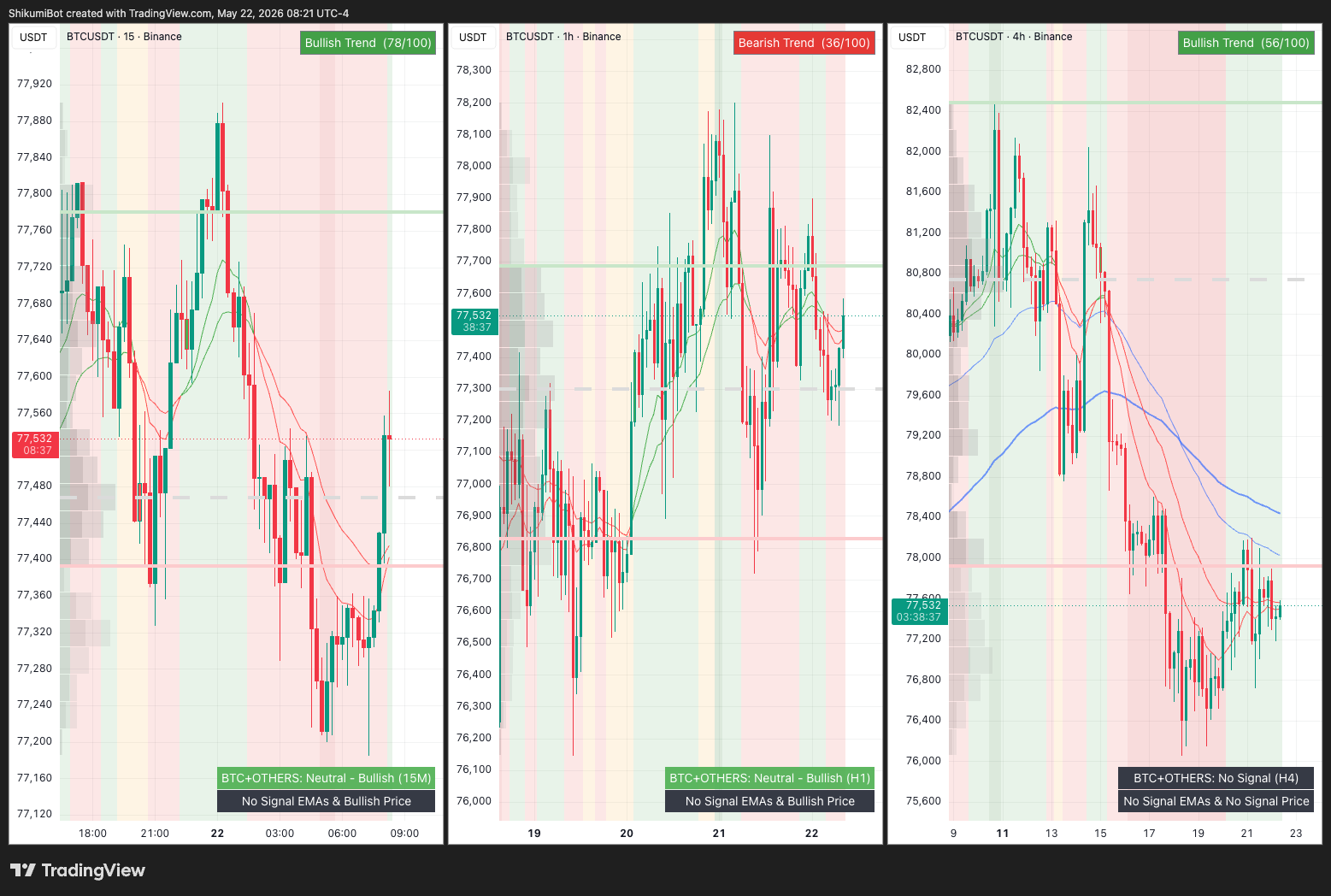
Task: Click the 18:00 time axis label
Action: [x=92, y=834]
